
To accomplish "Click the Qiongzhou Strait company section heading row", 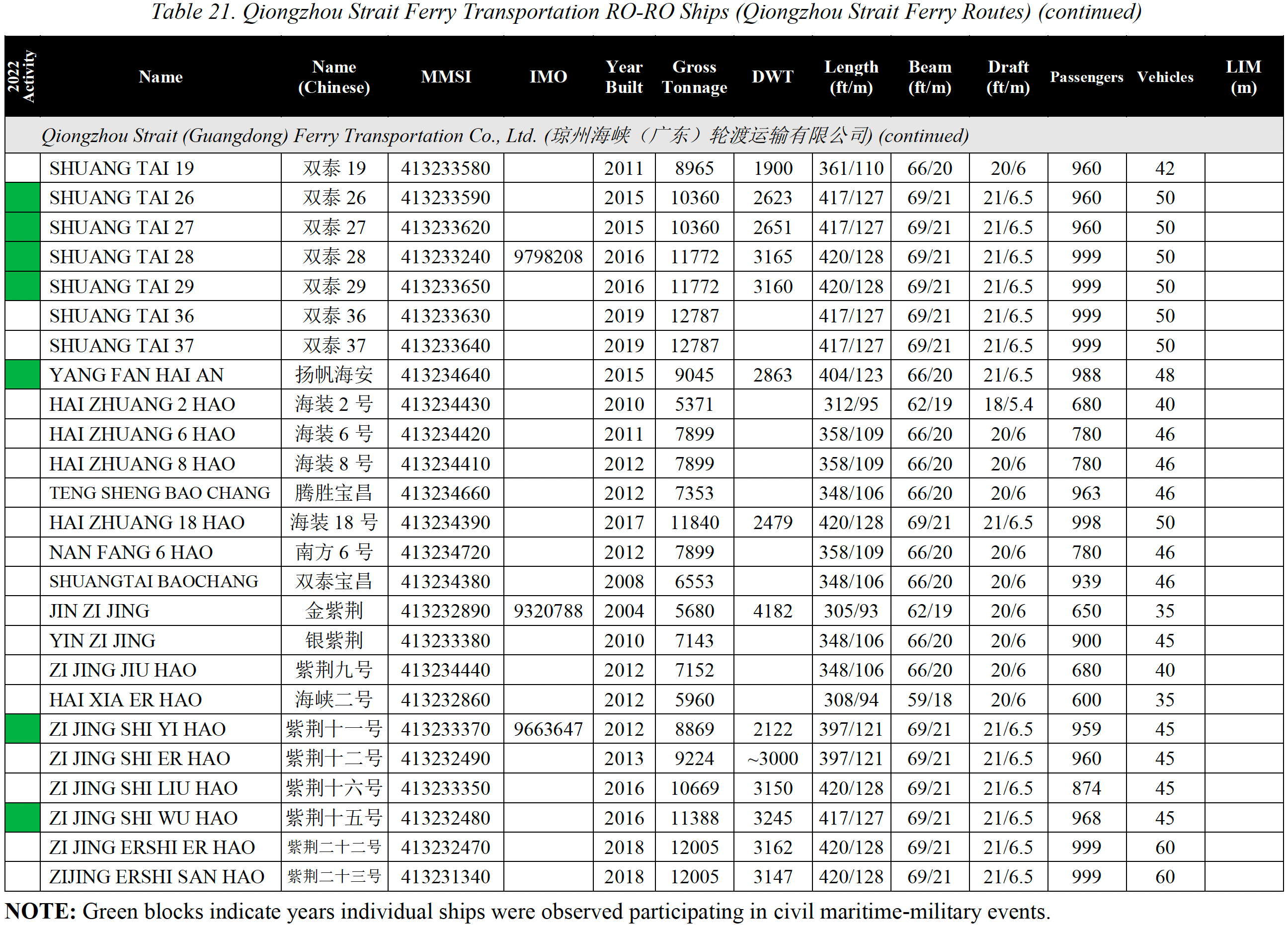I will [504, 136].
